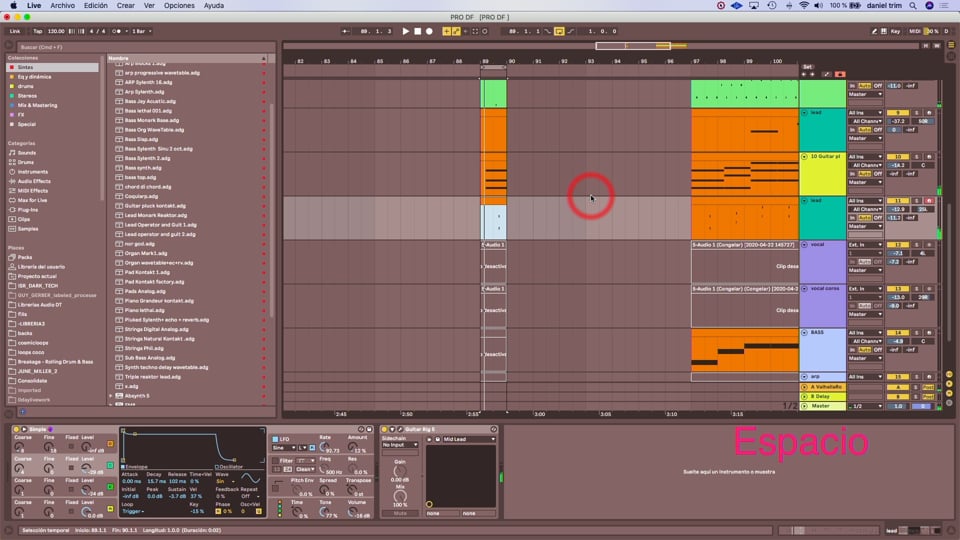The image size is (960, 540).
Task: Click the Tap tempo button
Action: (x=37, y=31)
